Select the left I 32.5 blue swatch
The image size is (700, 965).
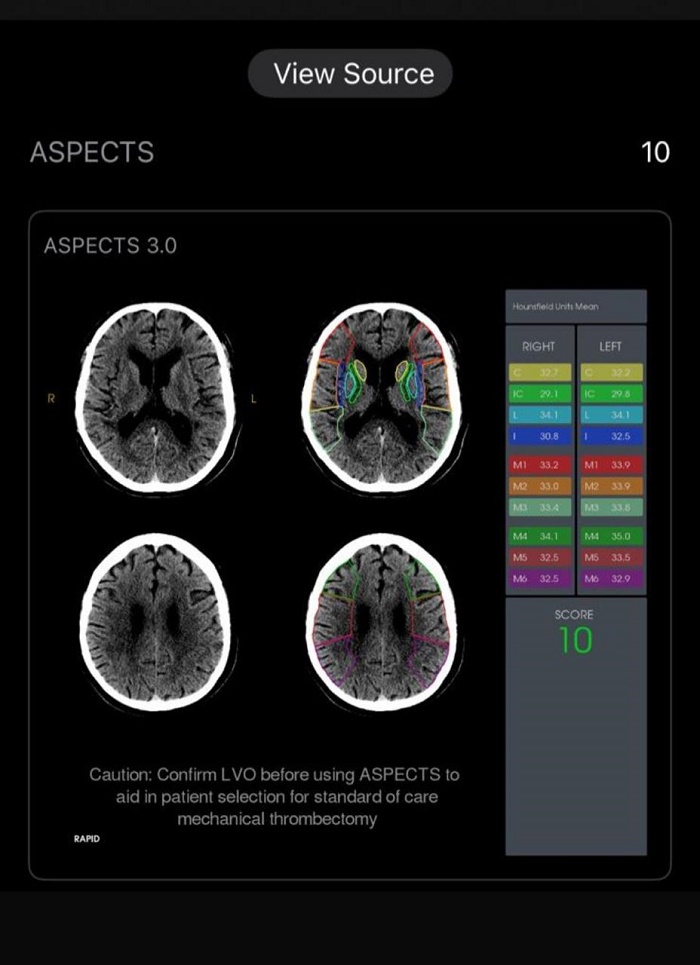pos(611,436)
